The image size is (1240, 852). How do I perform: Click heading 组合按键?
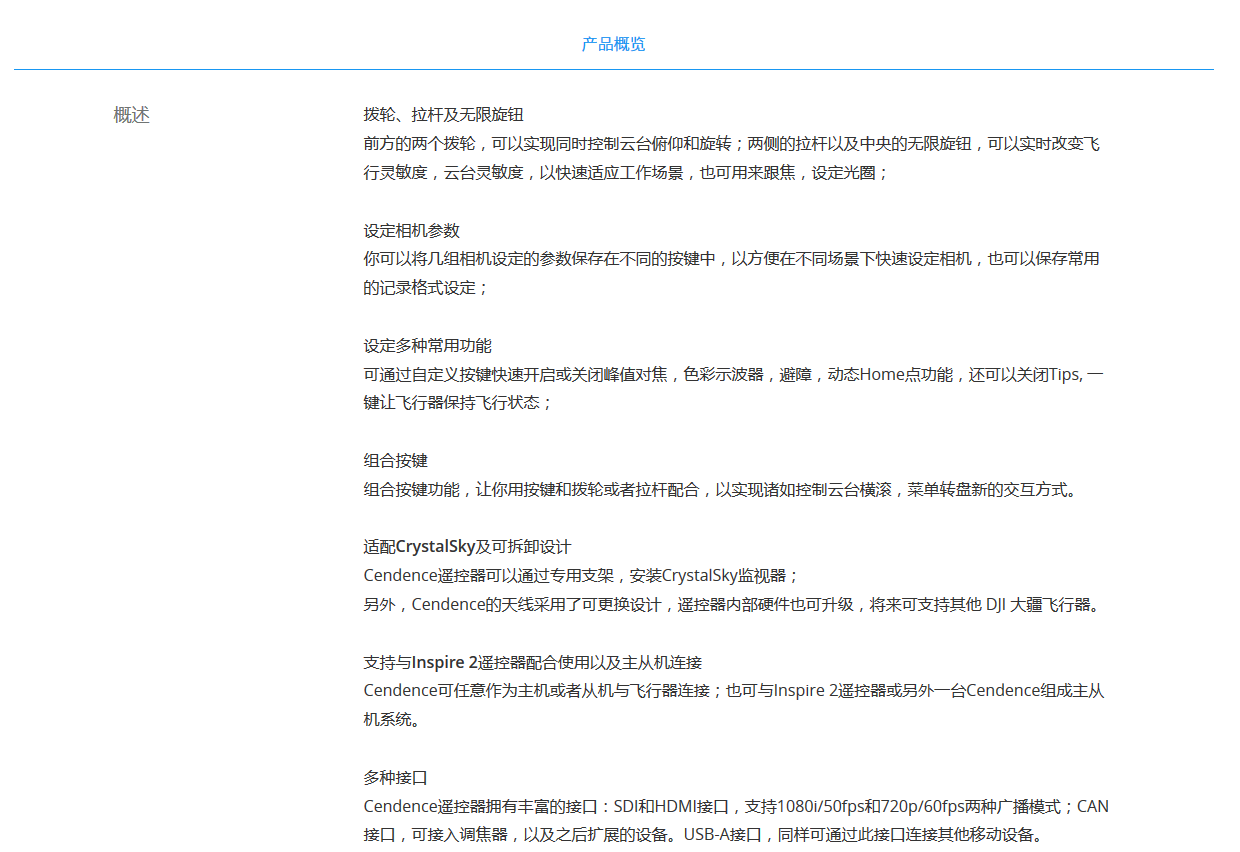coord(395,461)
